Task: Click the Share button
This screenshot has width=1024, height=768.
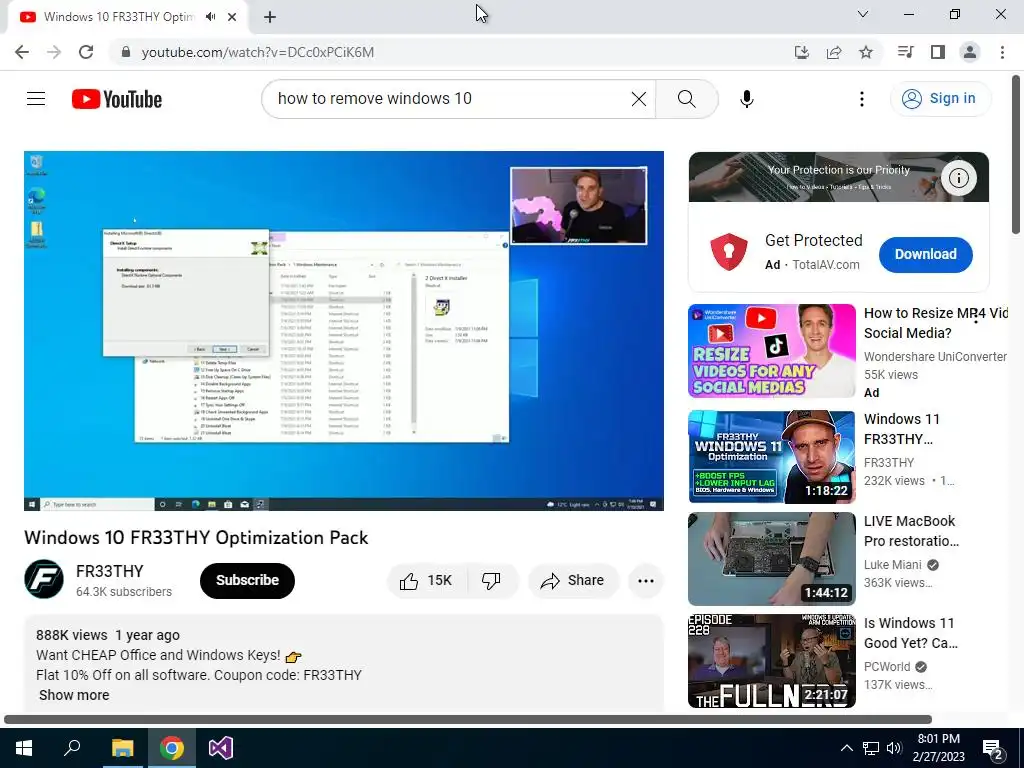Action: pos(573,581)
